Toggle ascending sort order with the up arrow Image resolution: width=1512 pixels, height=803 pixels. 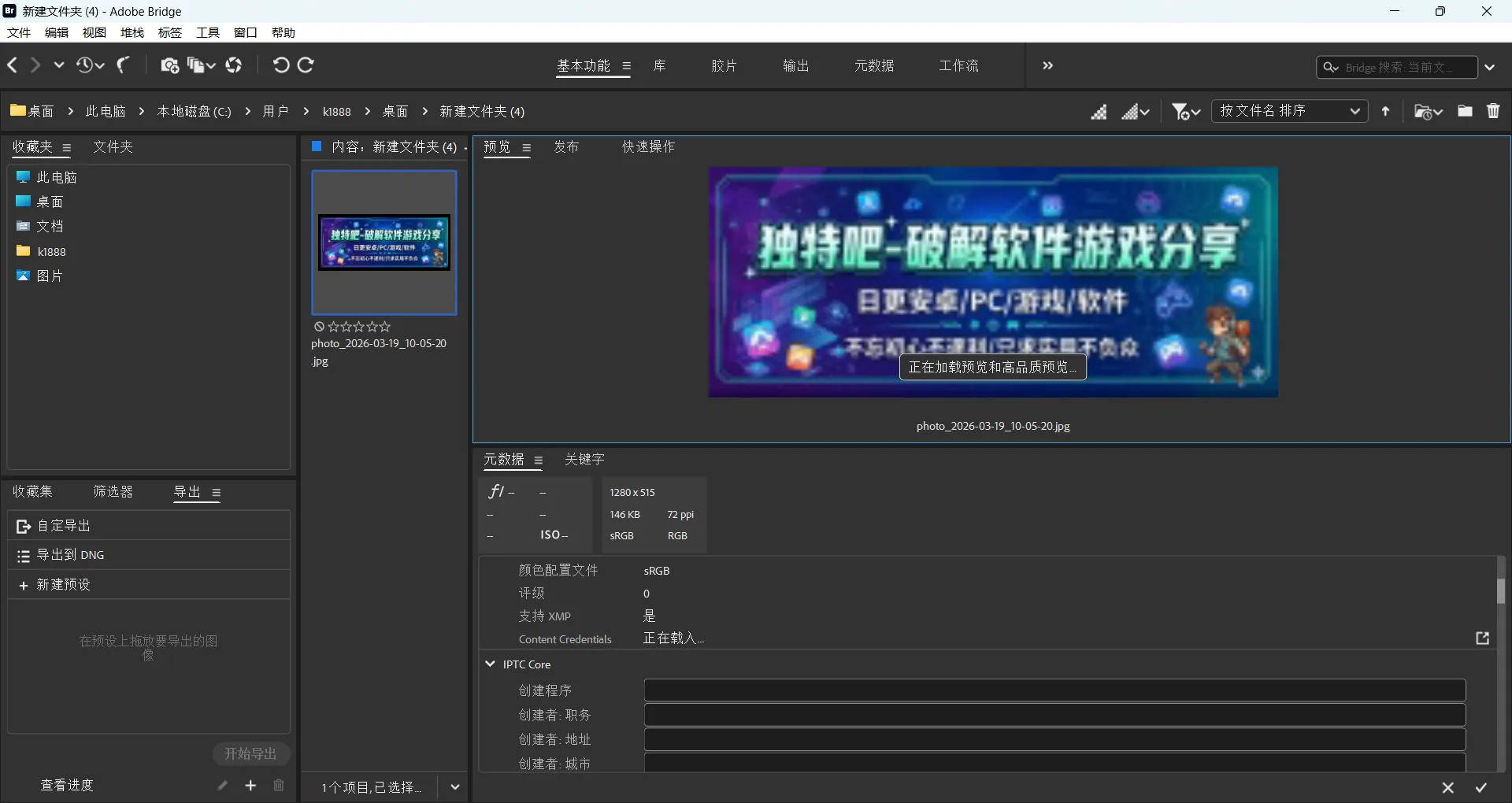[x=1386, y=111]
